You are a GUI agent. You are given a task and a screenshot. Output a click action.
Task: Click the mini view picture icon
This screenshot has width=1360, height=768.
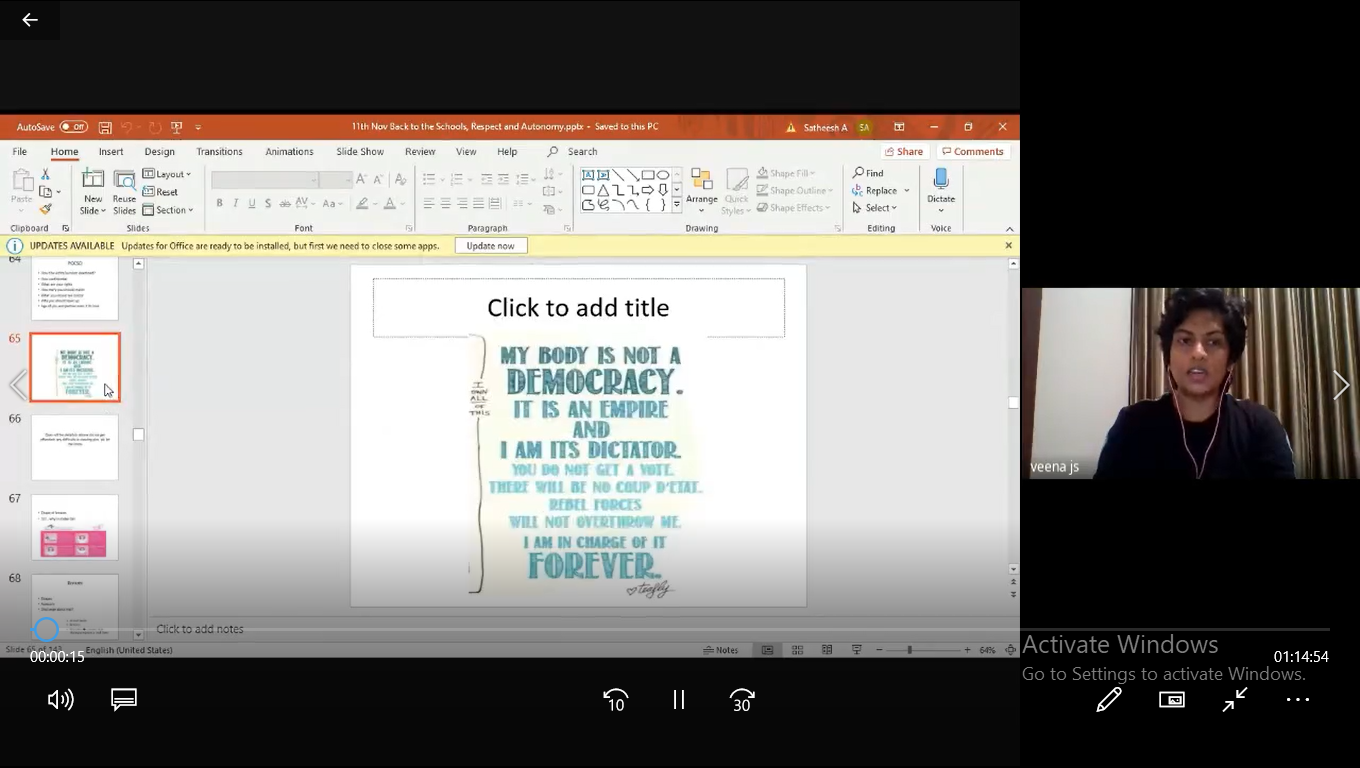tap(1172, 699)
